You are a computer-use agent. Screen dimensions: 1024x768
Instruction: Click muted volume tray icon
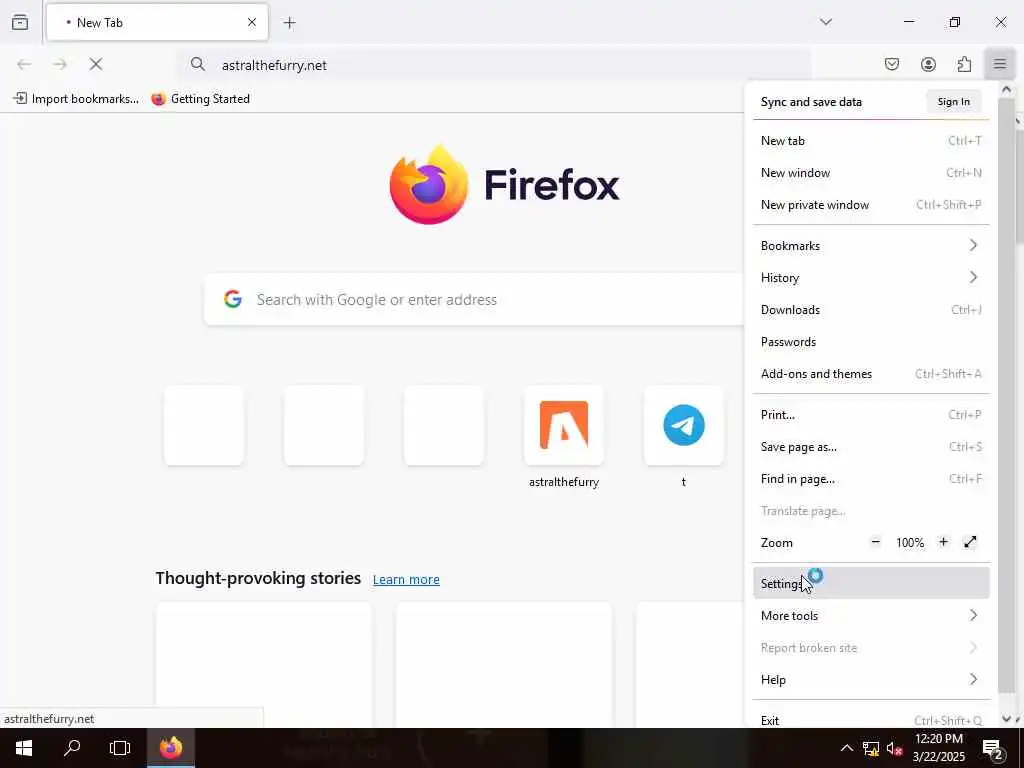click(895, 748)
